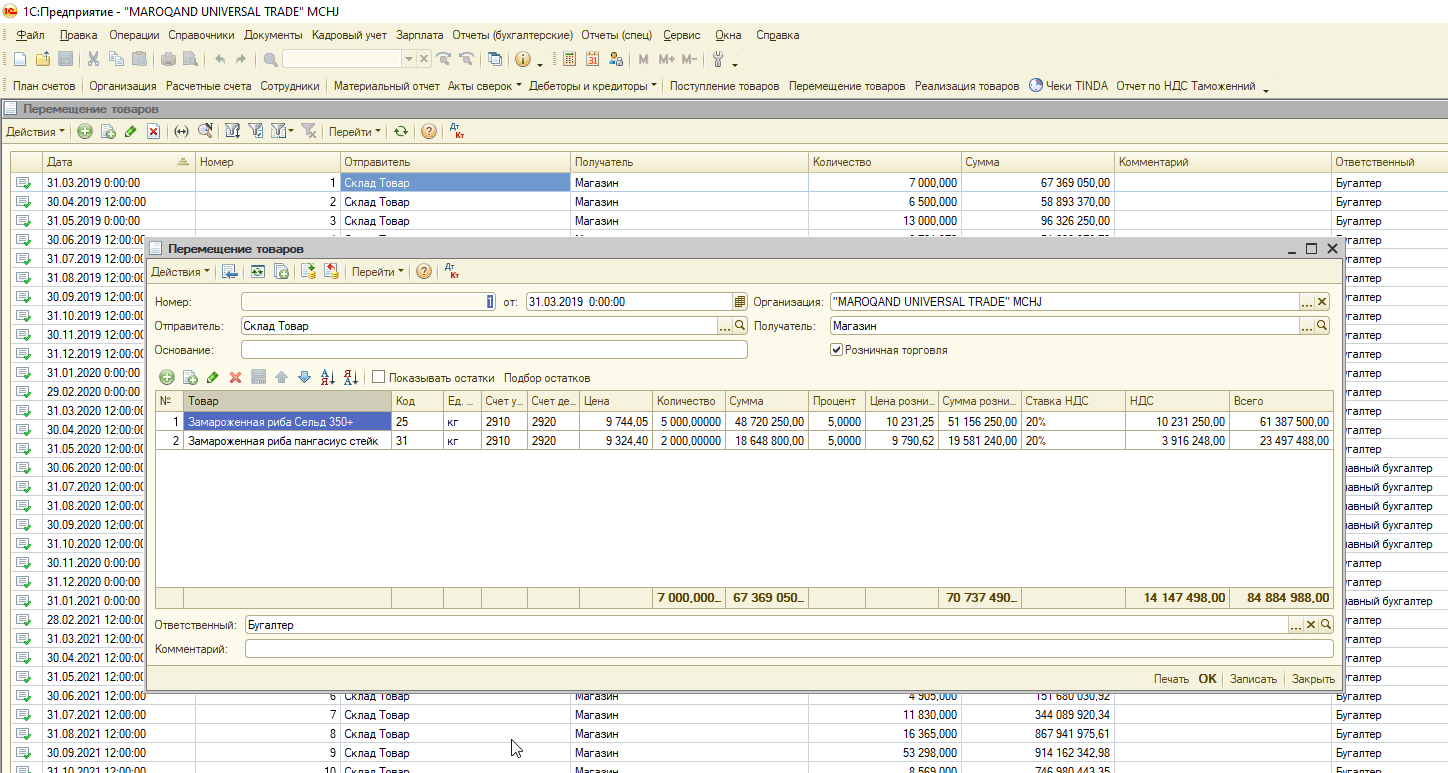The height and width of the screenshot is (773, 1448).
Task: Click the wrench tools icon in main toolbar
Action: [x=718, y=59]
